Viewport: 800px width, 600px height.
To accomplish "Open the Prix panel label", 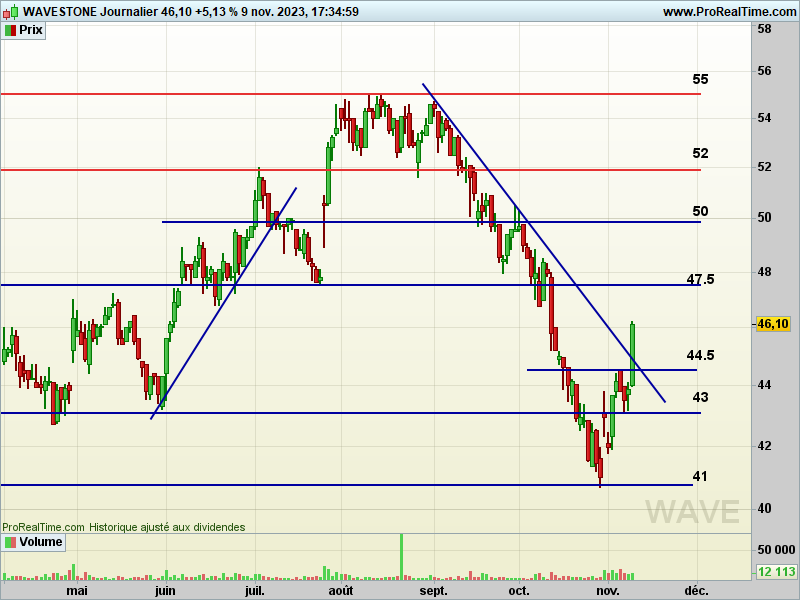I will [31, 30].
